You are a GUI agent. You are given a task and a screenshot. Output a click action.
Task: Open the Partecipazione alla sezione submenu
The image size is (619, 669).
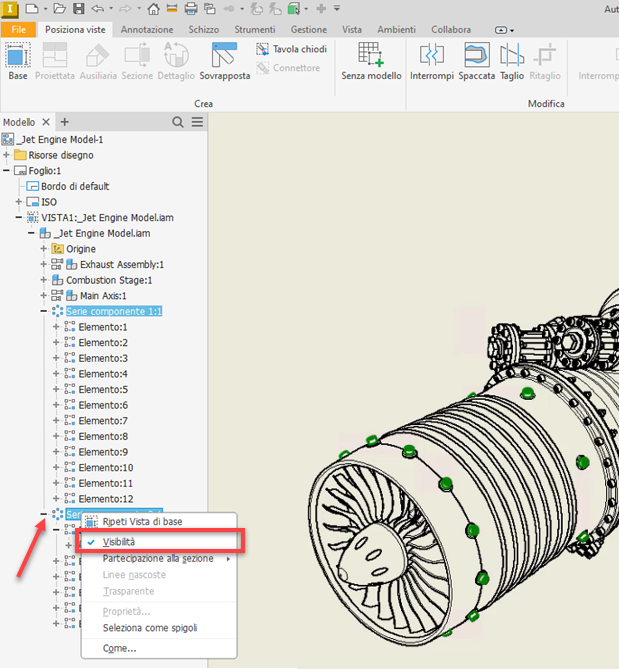pos(158,558)
